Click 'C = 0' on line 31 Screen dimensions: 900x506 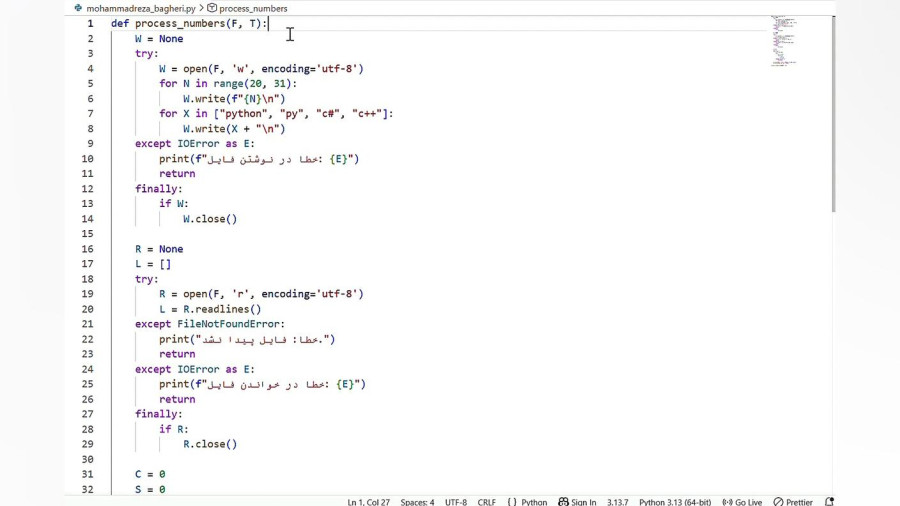(x=150, y=474)
